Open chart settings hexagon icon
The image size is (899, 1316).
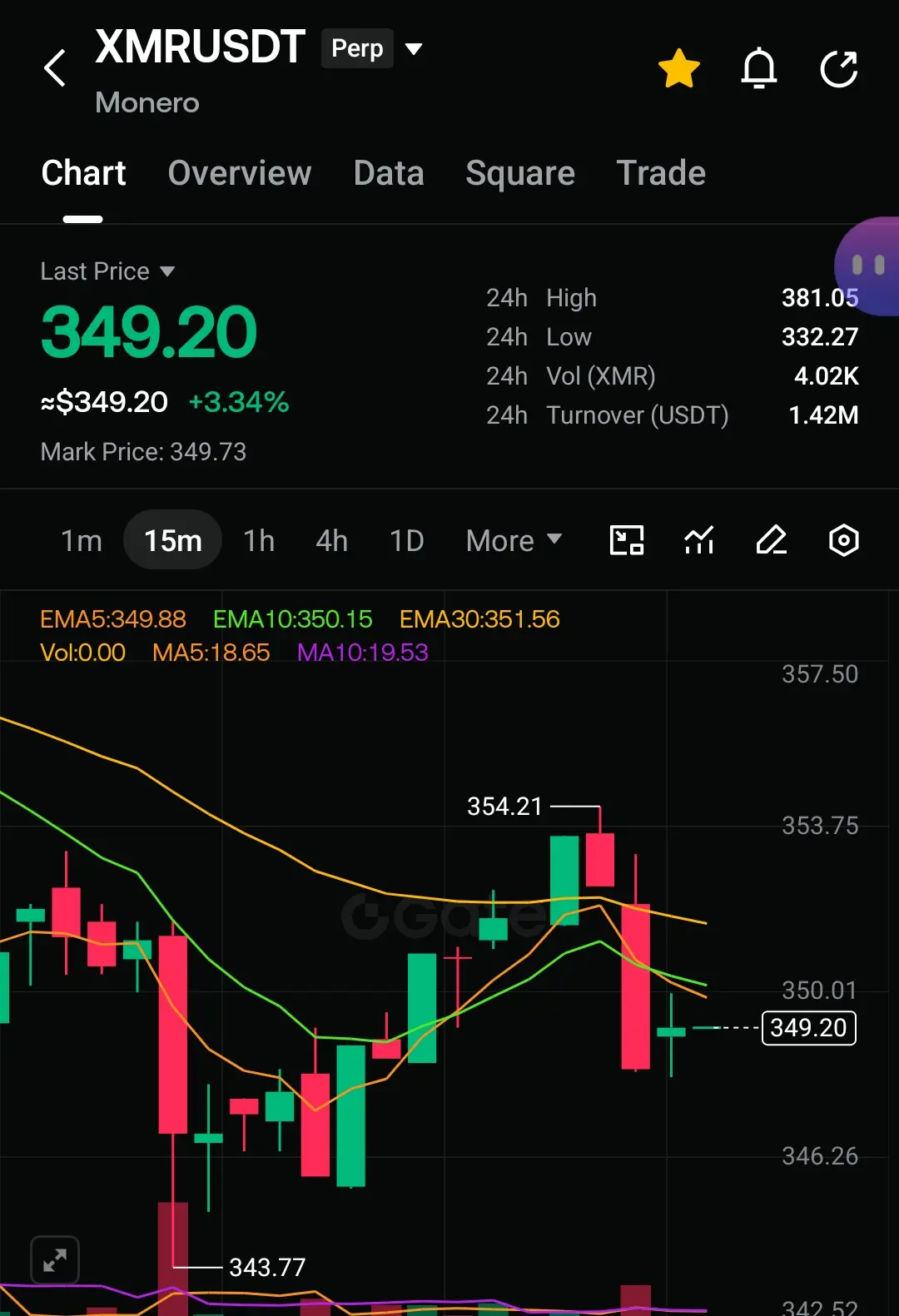pos(844,540)
